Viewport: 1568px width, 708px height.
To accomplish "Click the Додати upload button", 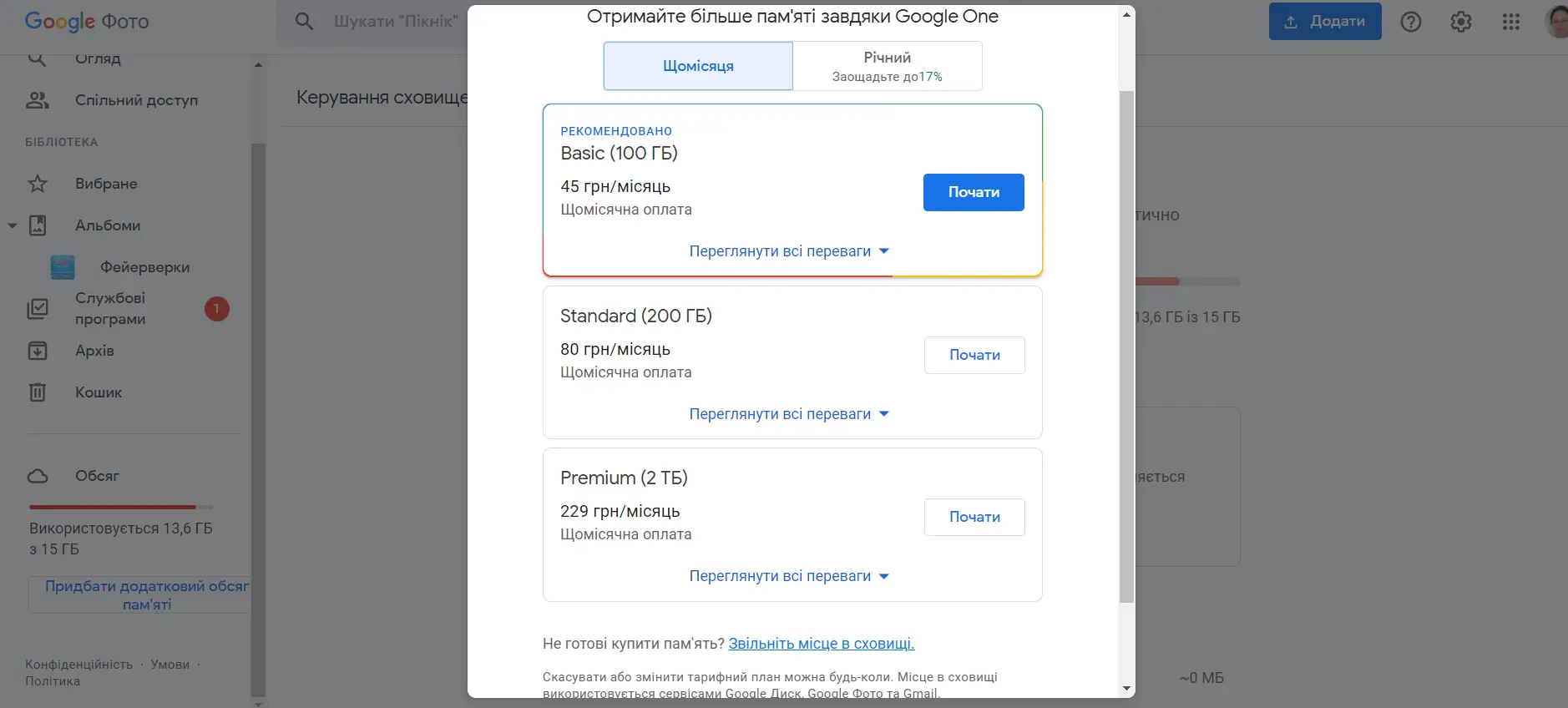I will (x=1325, y=22).
